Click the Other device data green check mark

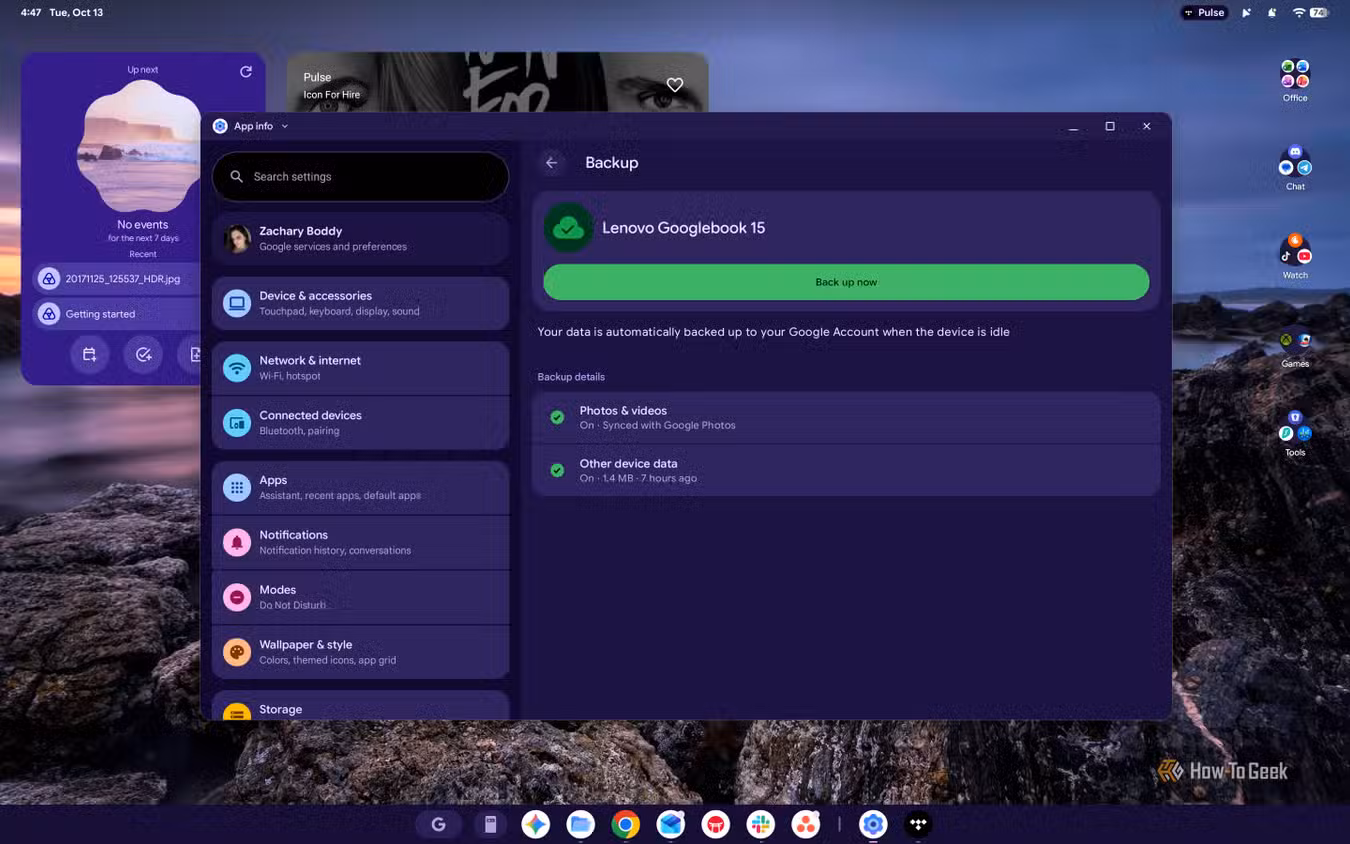click(x=557, y=470)
